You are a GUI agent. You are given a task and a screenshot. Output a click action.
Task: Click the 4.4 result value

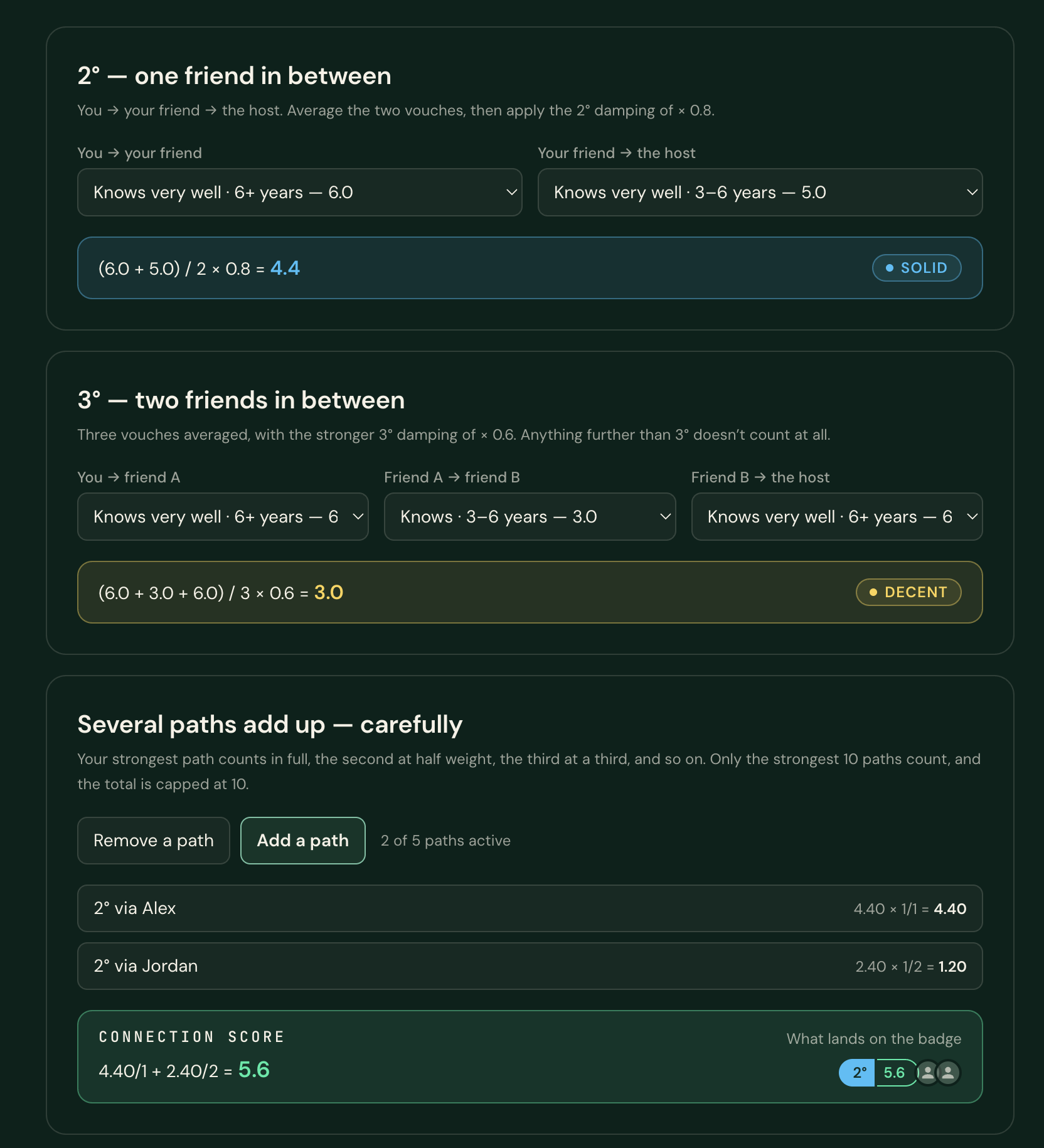click(x=285, y=268)
